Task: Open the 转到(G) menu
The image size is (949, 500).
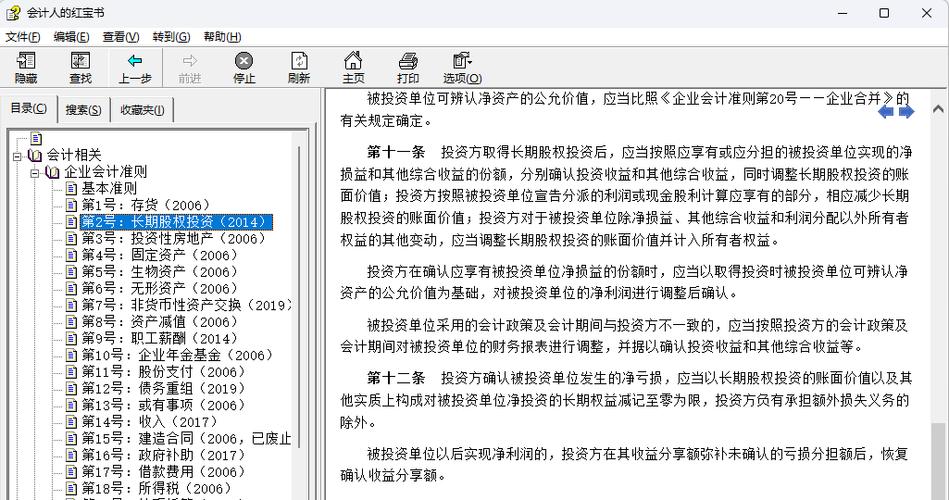Action: [x=171, y=37]
